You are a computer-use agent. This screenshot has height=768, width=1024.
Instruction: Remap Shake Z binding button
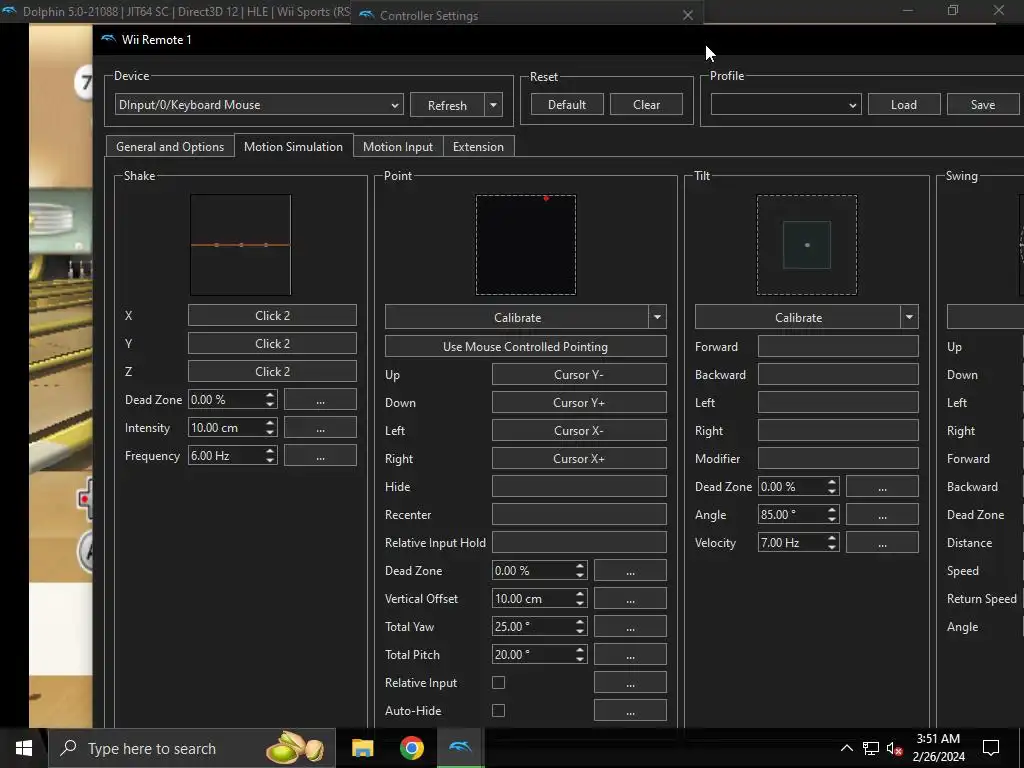[x=272, y=372]
